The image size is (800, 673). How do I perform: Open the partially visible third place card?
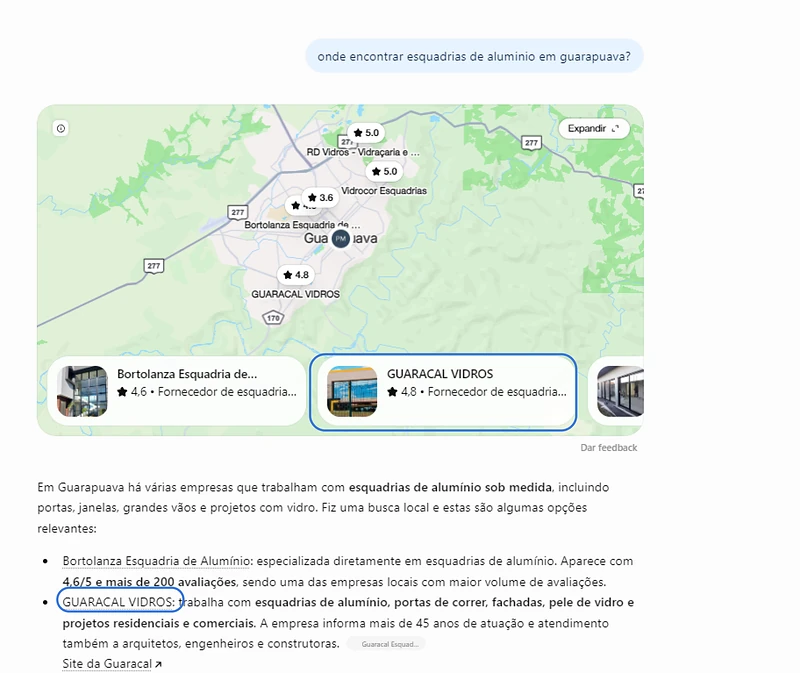[x=616, y=391]
